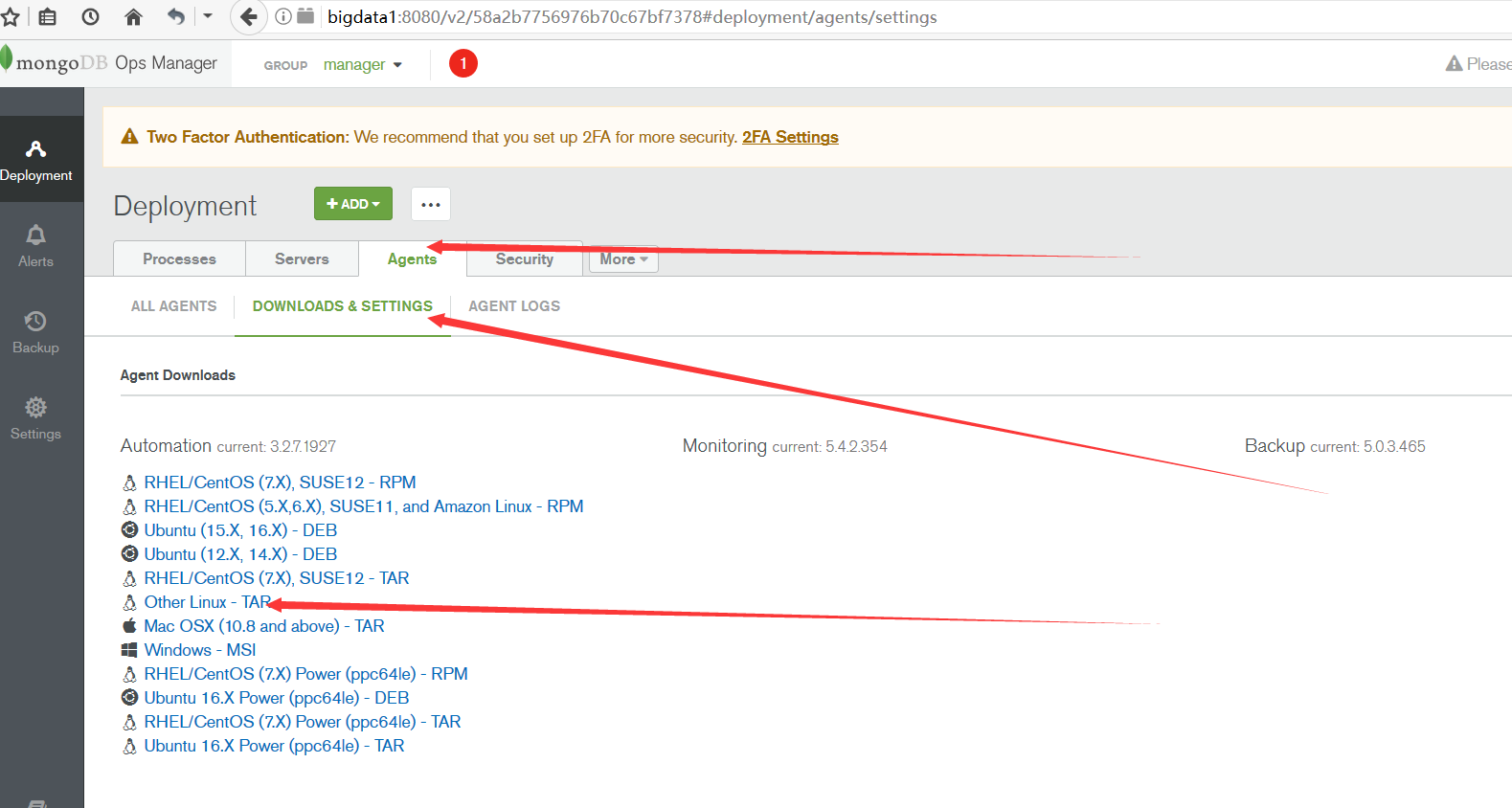Click the Linux penguin icon beside Other Linux

(129, 602)
